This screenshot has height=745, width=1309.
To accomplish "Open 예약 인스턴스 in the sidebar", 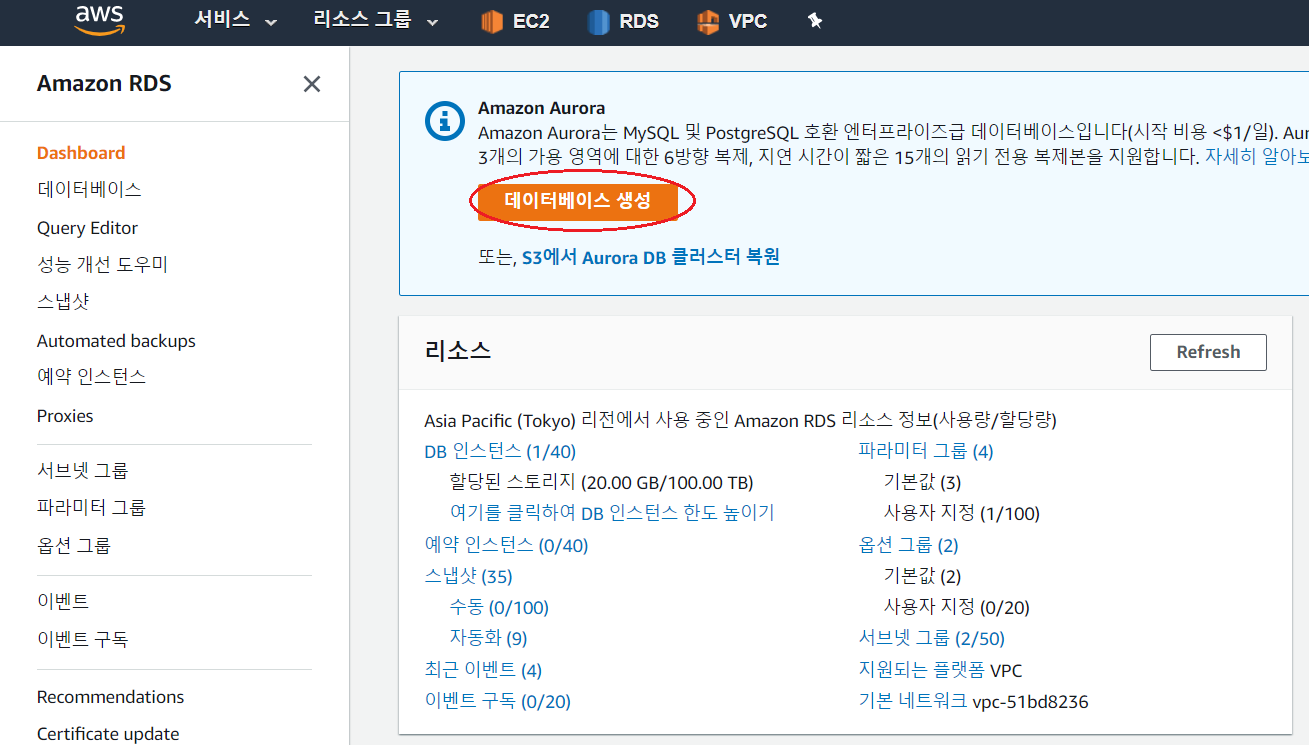I will (x=91, y=377).
